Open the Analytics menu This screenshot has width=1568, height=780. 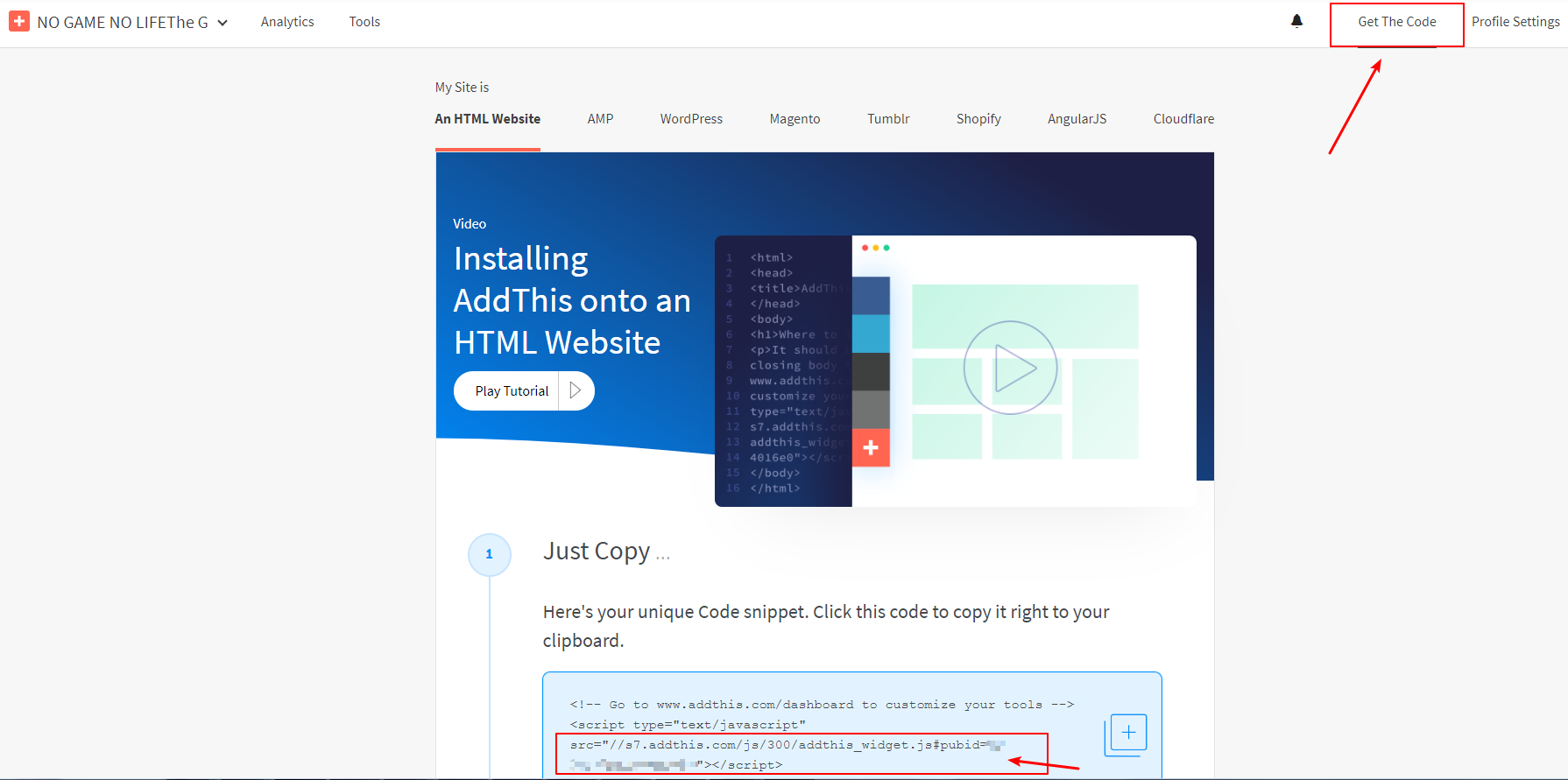tap(287, 22)
